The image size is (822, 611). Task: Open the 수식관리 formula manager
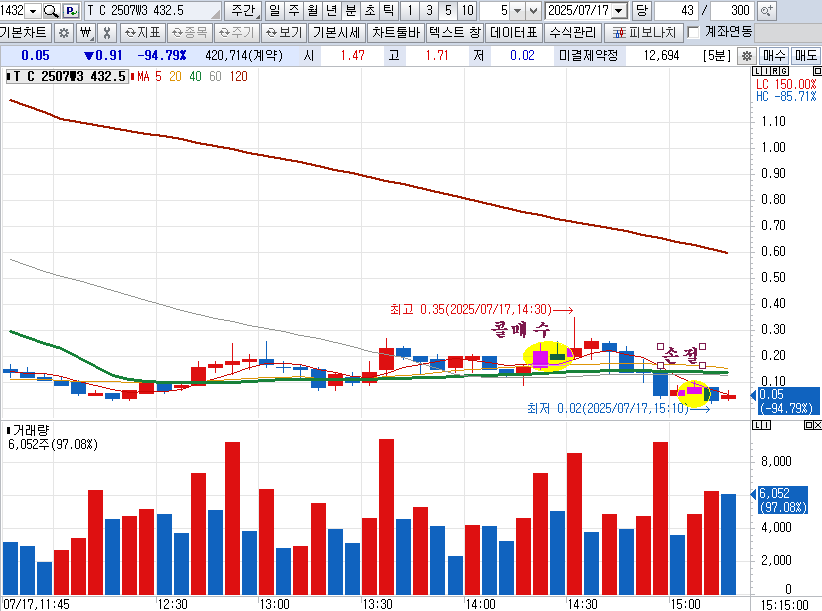click(x=573, y=33)
